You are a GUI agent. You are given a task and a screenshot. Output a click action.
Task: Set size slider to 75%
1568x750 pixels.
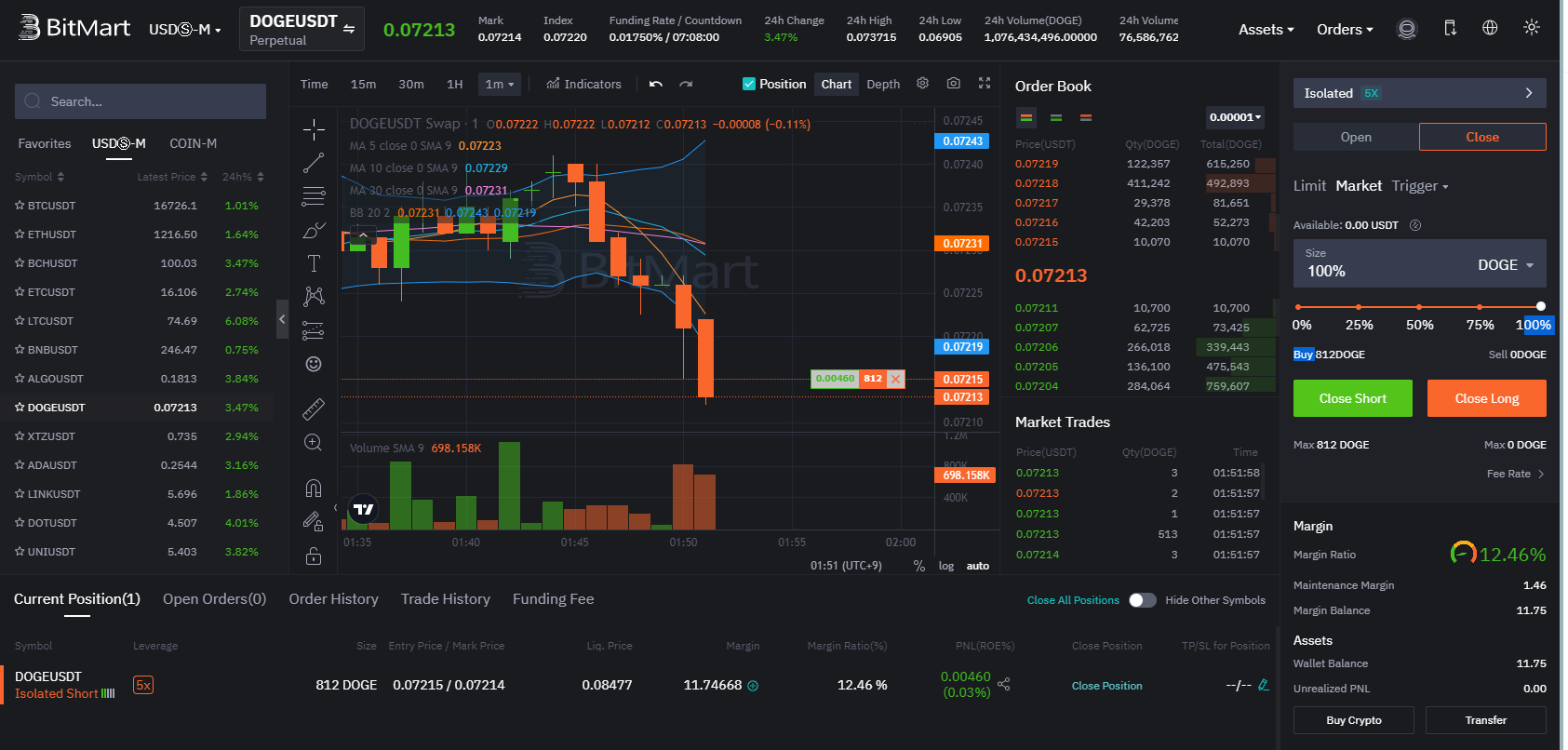coord(1480,306)
